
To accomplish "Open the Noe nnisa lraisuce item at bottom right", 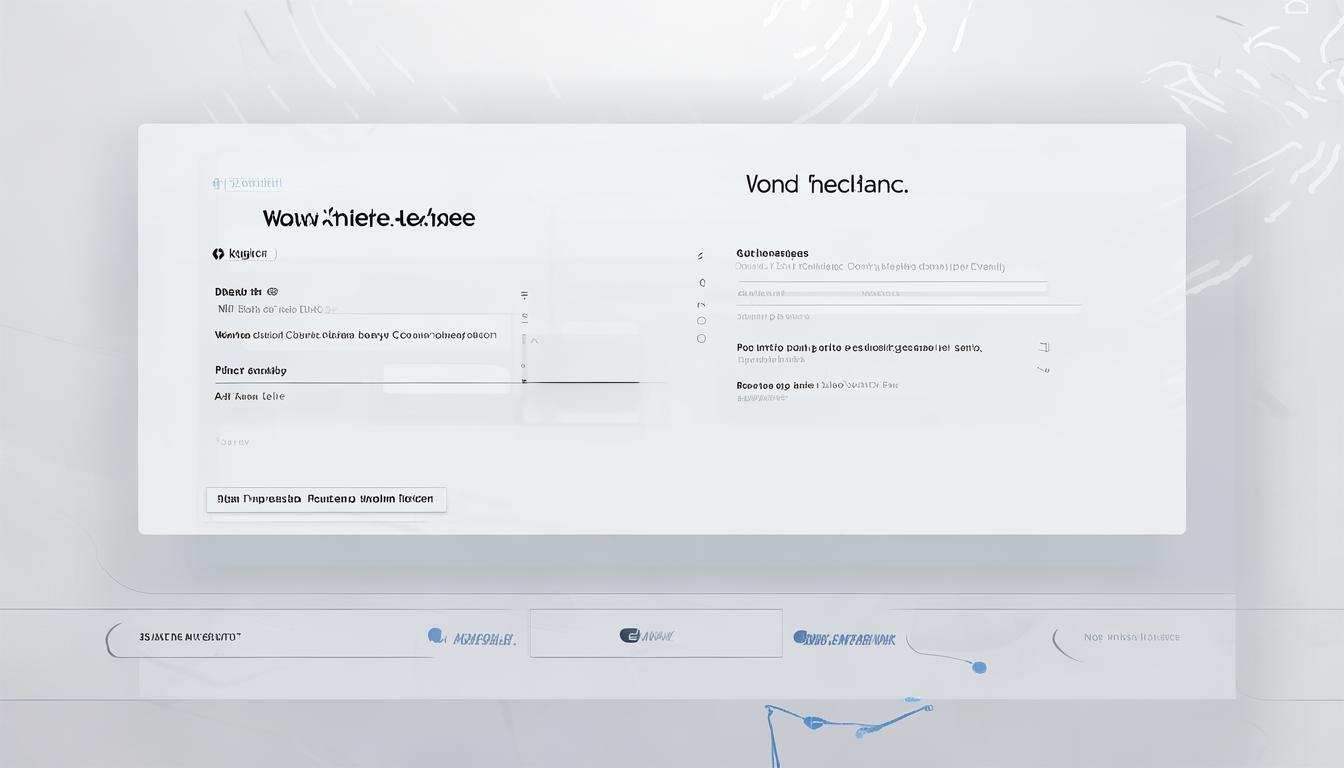I will click(1131, 637).
